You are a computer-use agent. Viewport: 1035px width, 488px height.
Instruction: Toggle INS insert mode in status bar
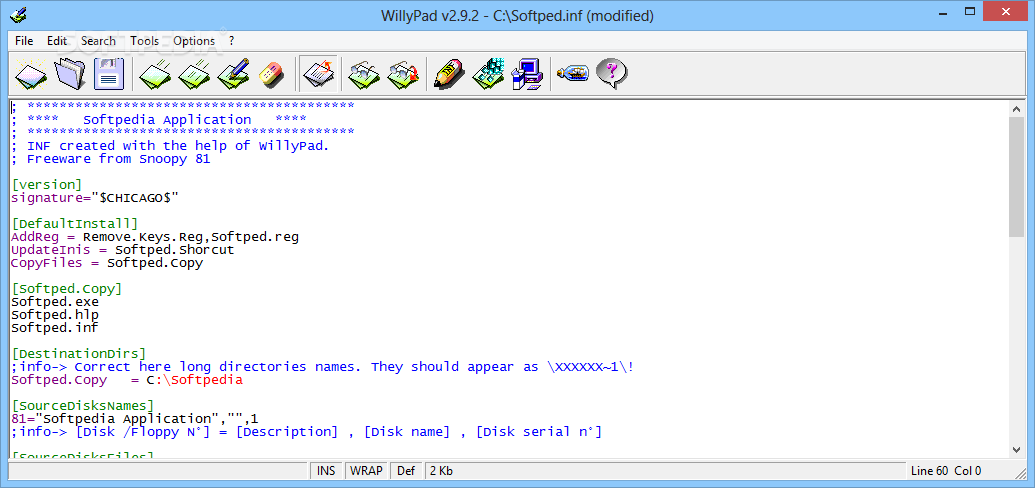(326, 471)
